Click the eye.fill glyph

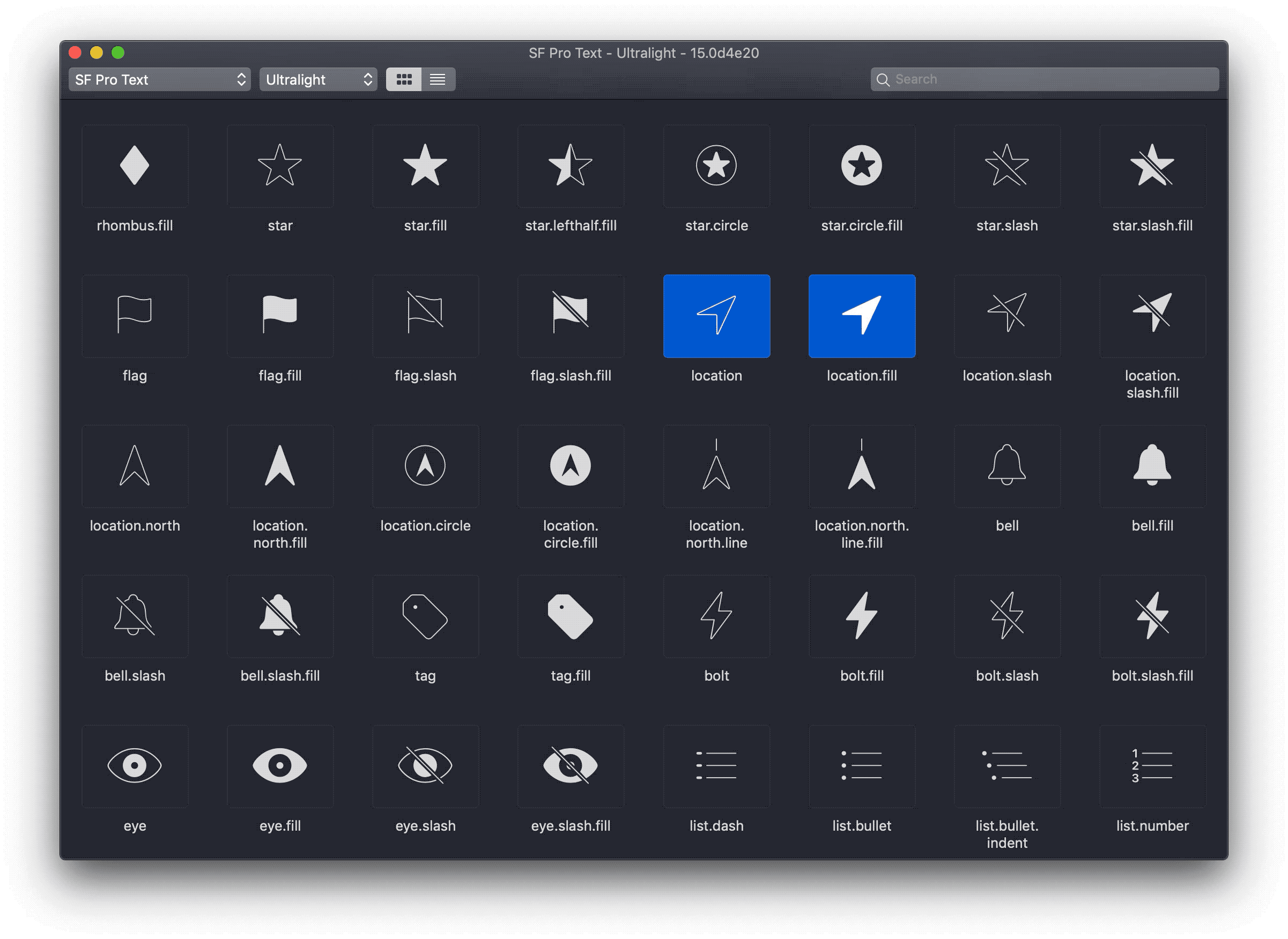click(280, 766)
